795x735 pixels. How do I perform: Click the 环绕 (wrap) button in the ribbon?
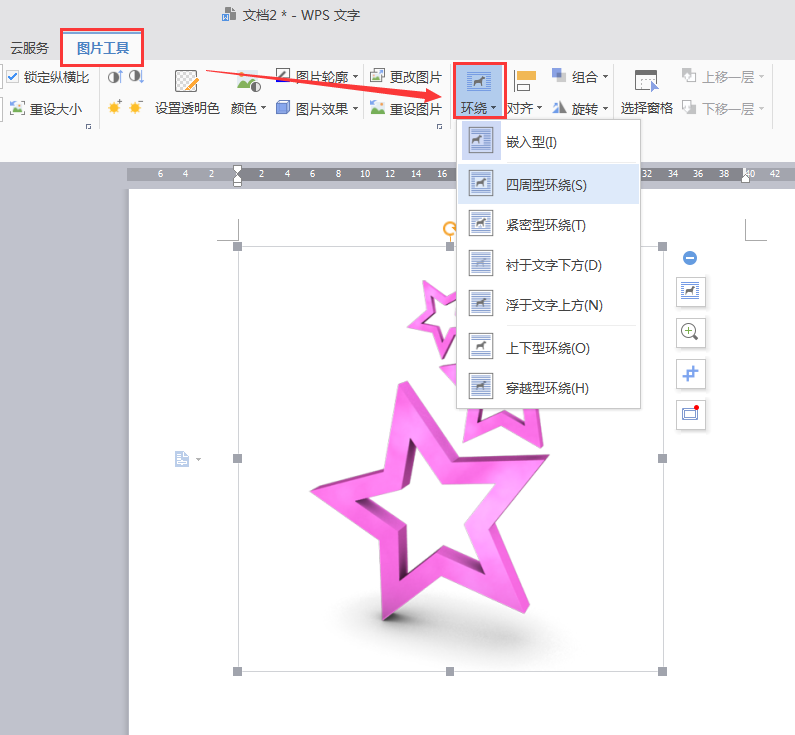click(x=479, y=92)
